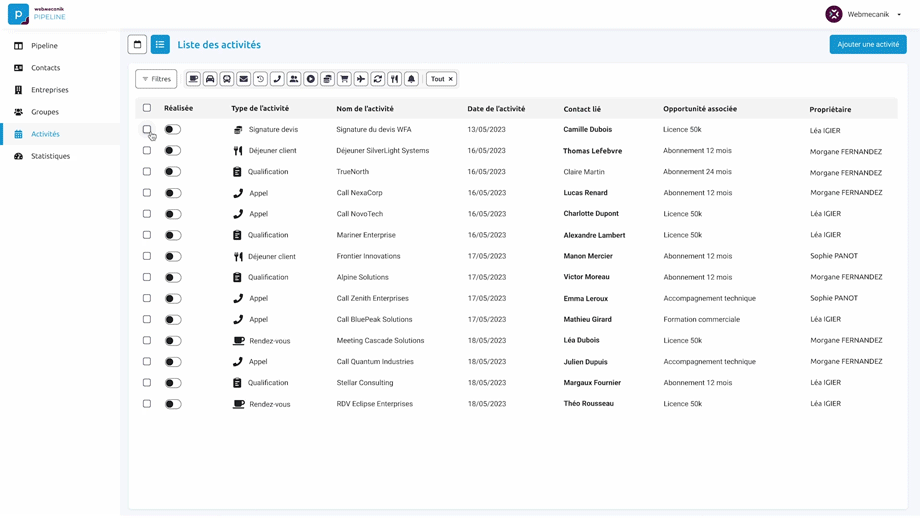Open the Filtres filter panel

pos(156,79)
